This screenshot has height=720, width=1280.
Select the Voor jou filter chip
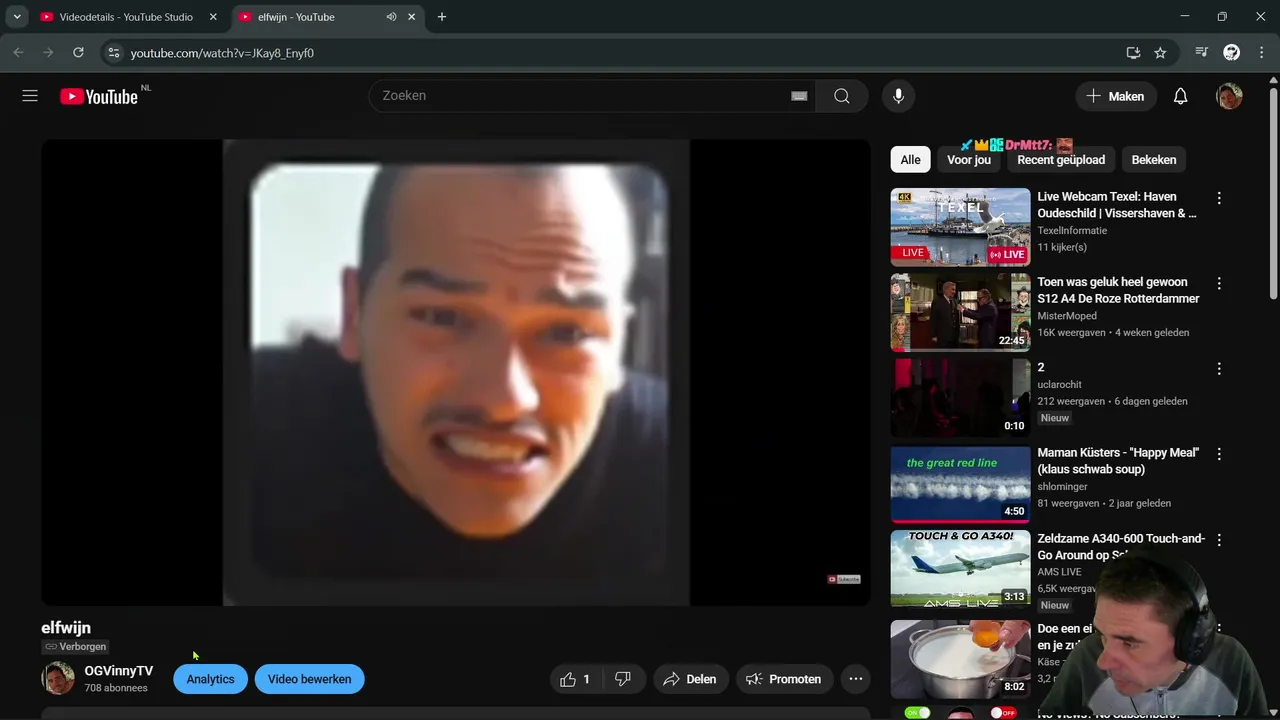click(x=969, y=160)
